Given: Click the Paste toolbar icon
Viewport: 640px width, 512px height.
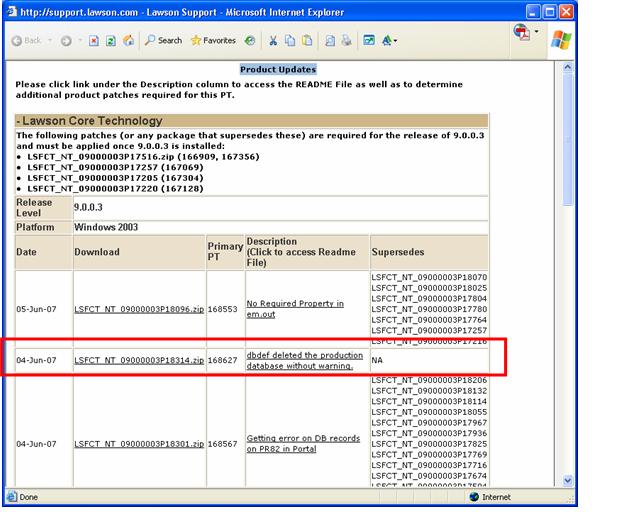Looking at the screenshot, I should [306, 40].
